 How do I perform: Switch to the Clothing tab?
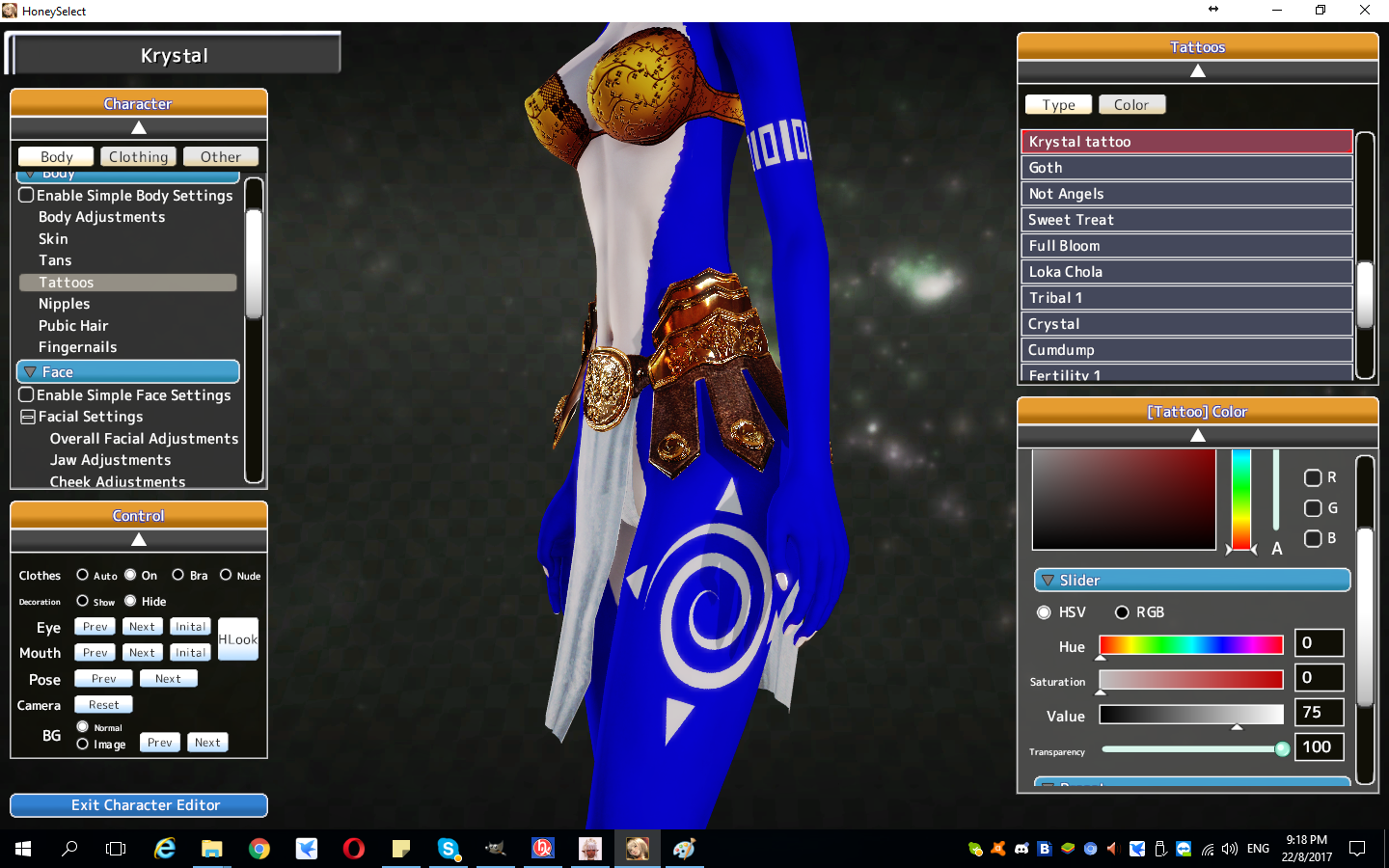(138, 156)
